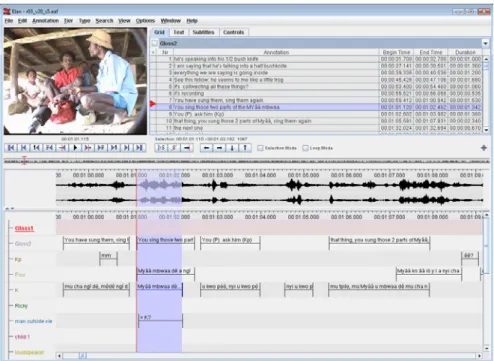Step back one frame

click(49, 148)
